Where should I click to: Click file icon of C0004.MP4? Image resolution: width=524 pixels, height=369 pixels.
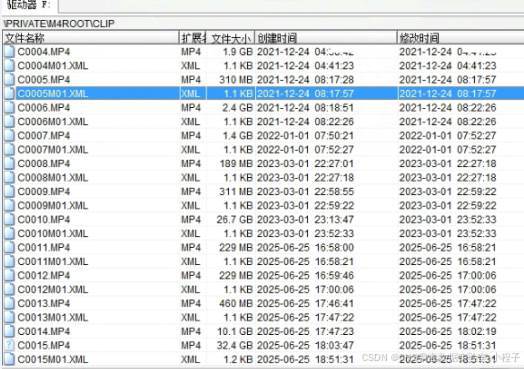[9, 52]
